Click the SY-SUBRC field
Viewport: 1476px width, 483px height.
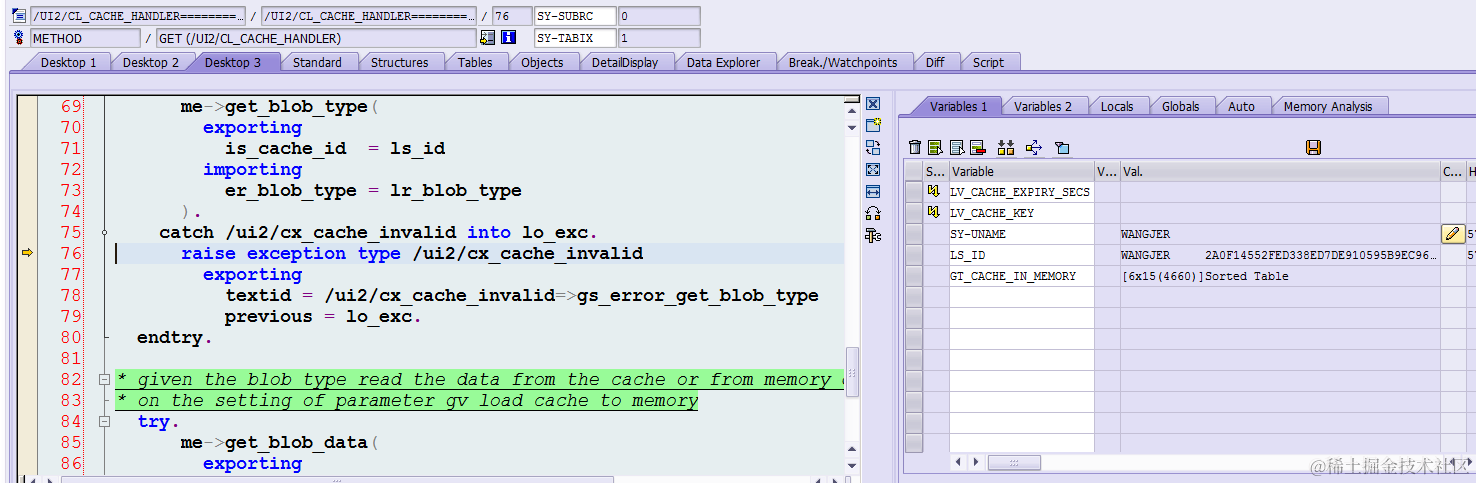[575, 16]
